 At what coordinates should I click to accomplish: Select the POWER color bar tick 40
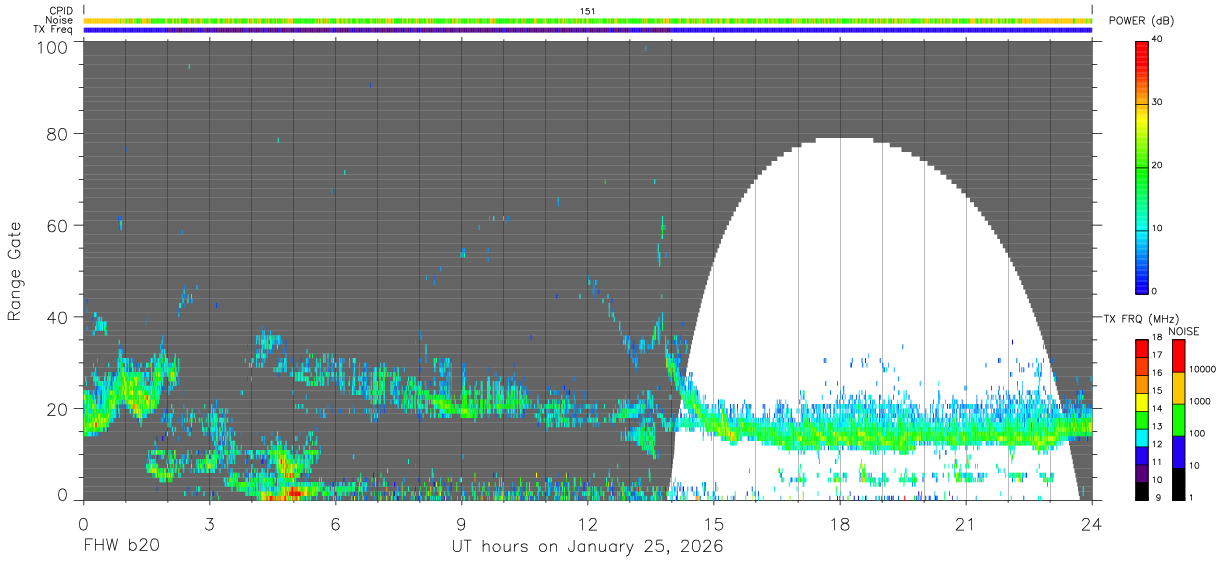(x=1157, y=39)
